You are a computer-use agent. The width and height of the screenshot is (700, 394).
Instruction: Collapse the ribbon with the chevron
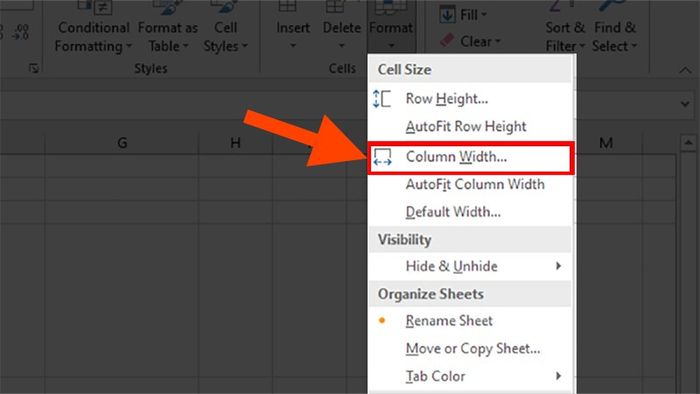[x=685, y=70]
